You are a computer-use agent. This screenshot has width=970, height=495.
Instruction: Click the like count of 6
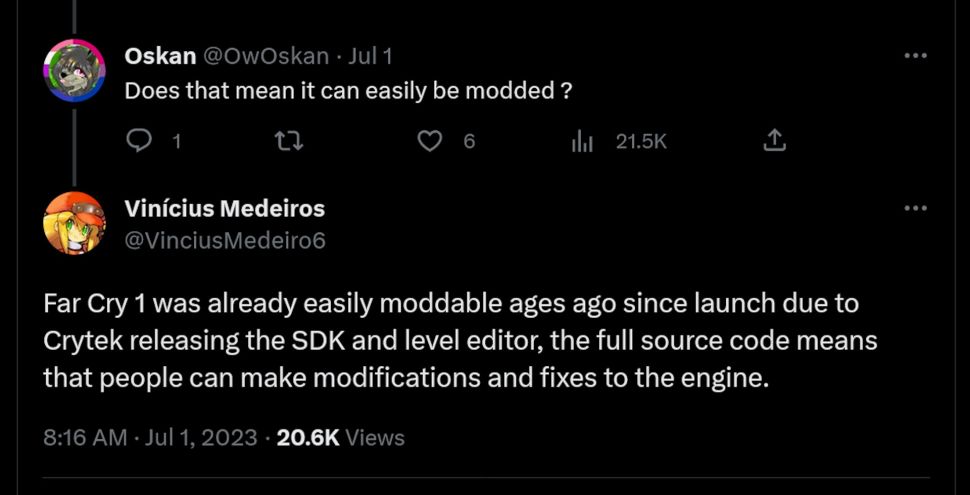point(468,142)
